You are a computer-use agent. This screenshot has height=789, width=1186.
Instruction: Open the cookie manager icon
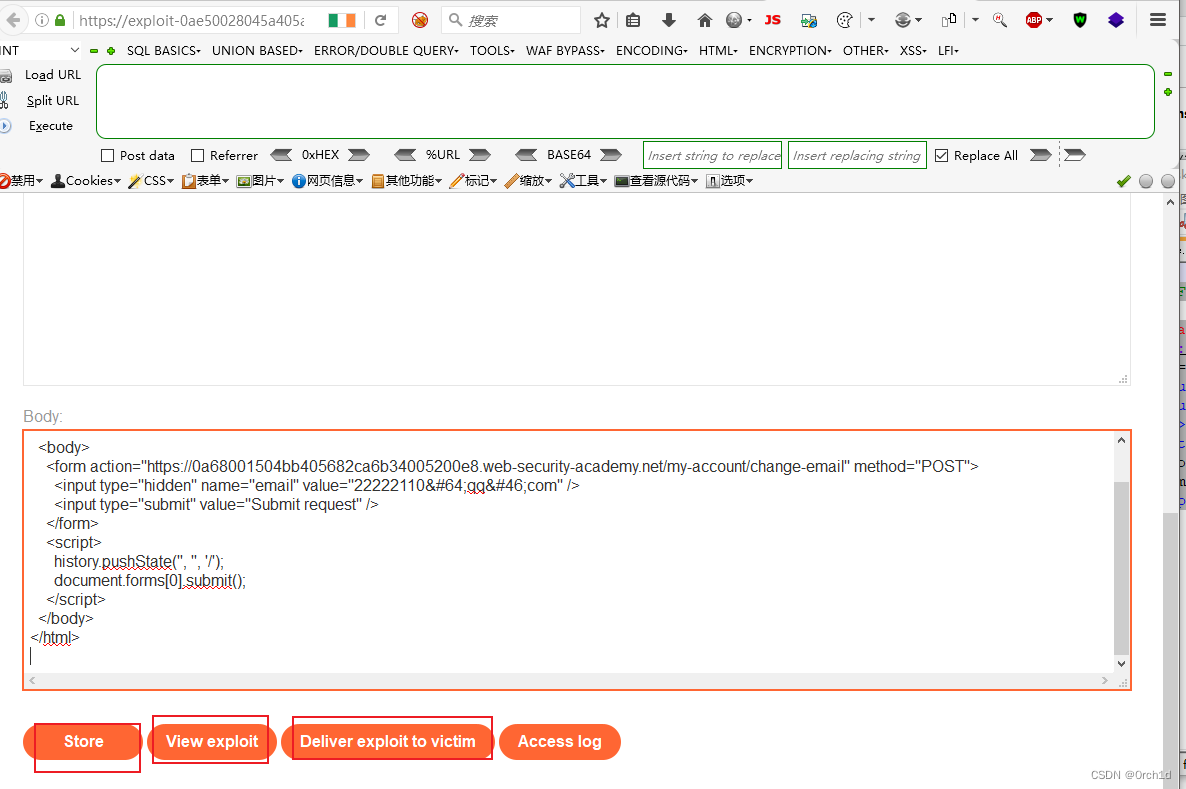point(845,20)
